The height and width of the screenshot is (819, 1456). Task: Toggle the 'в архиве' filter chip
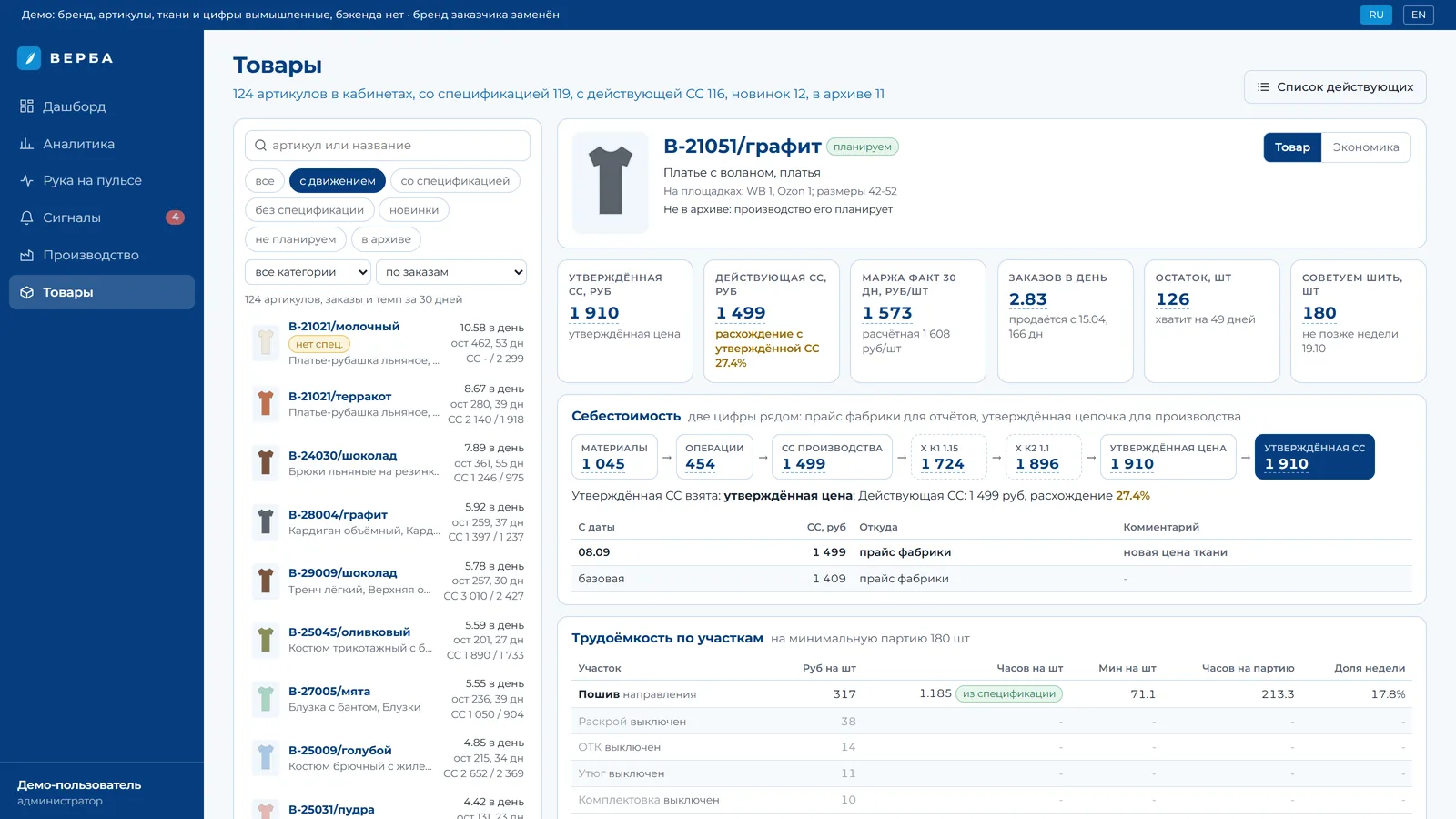[x=386, y=239]
